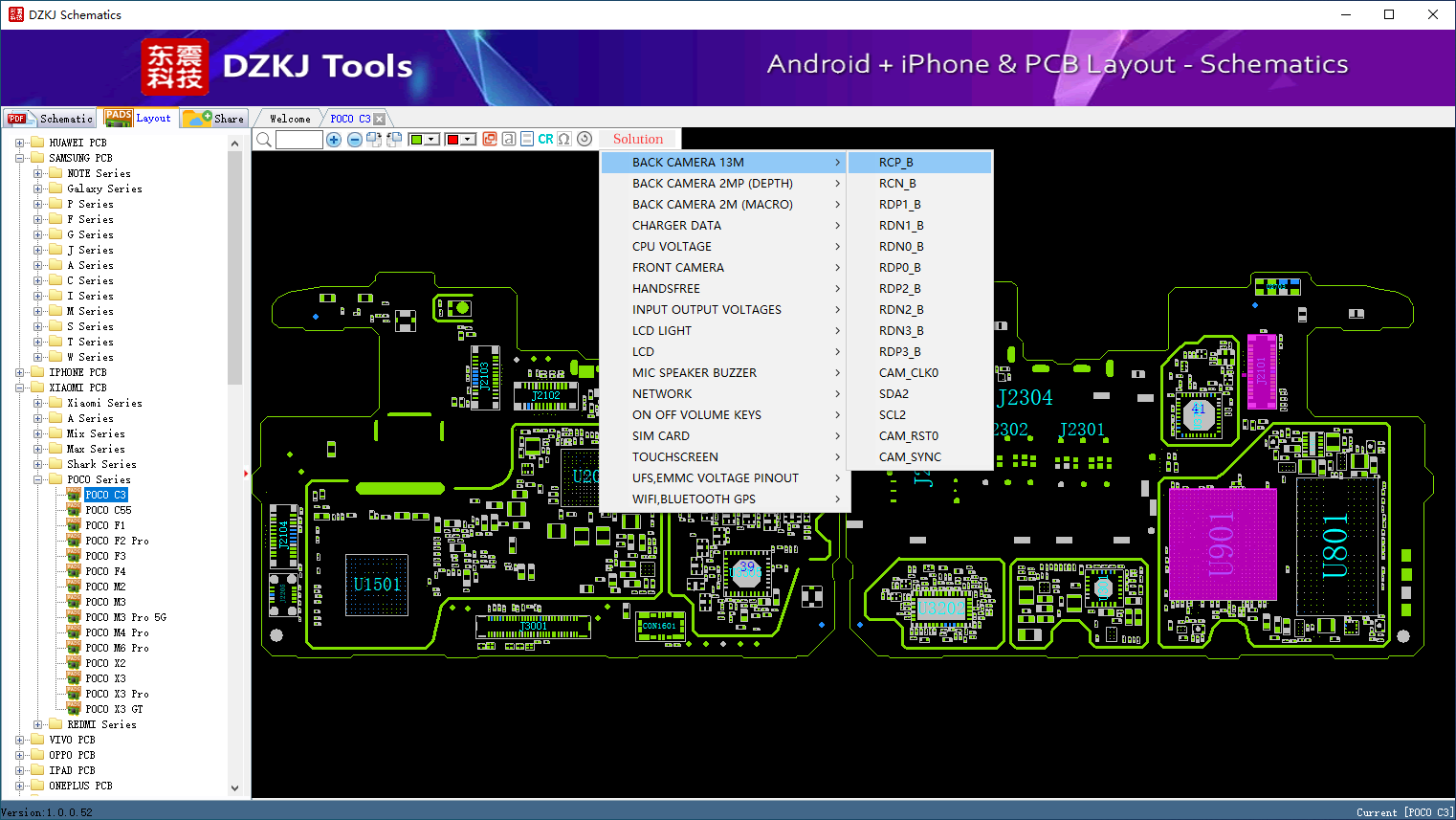
Task: Open the TOUCHSCREEN submenu
Action: click(x=725, y=457)
